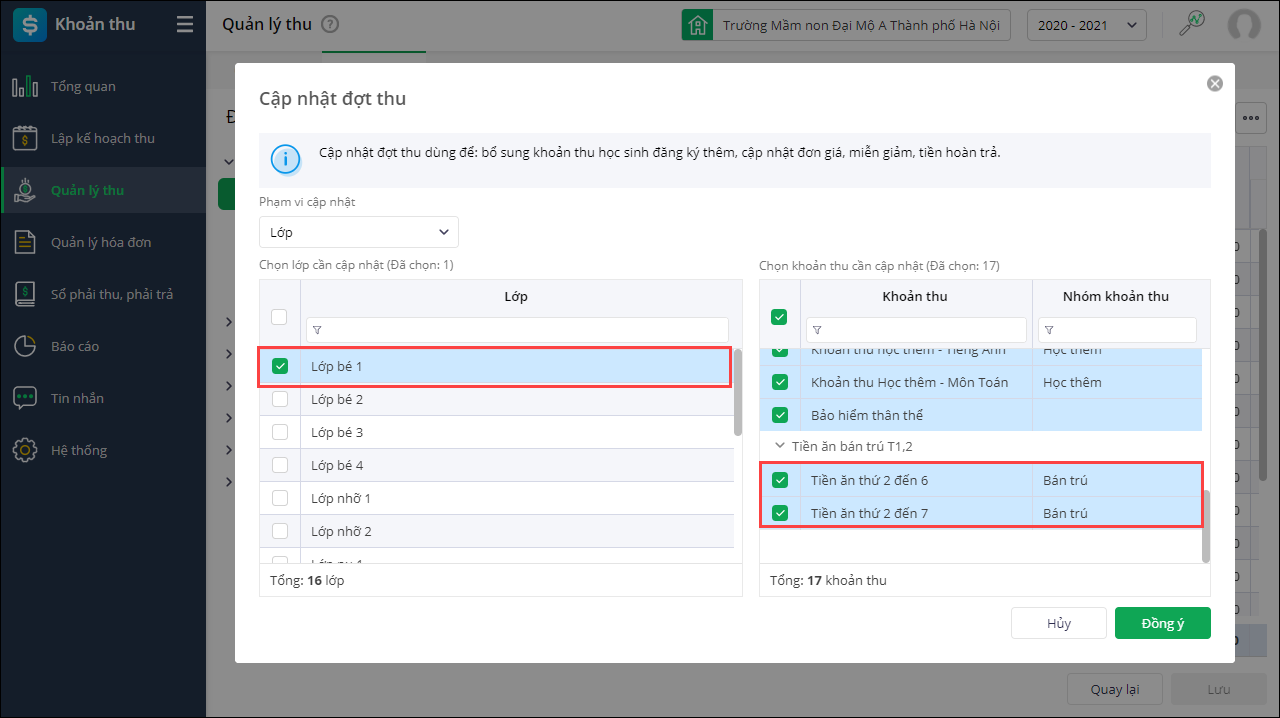Select the Lớp nhỡ 2 row text

click(x=341, y=532)
